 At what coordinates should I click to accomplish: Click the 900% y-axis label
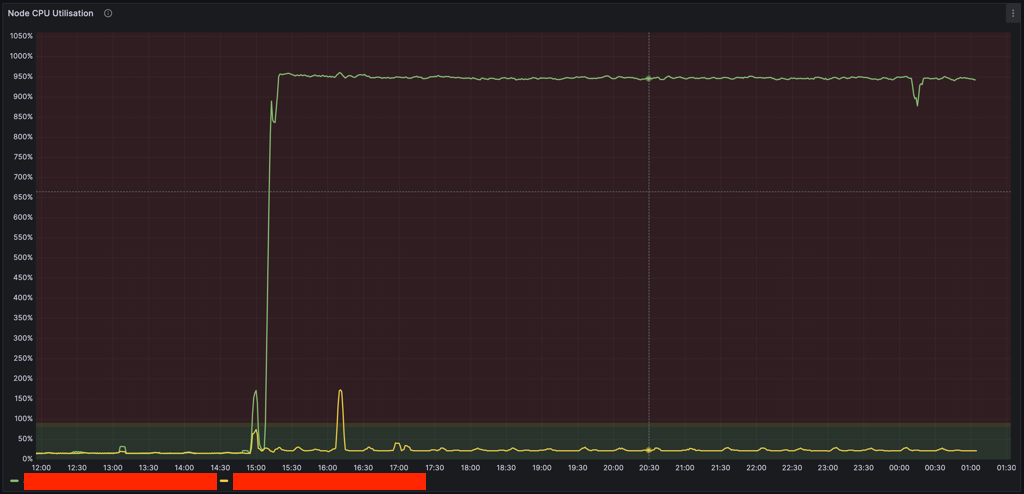(x=23, y=97)
